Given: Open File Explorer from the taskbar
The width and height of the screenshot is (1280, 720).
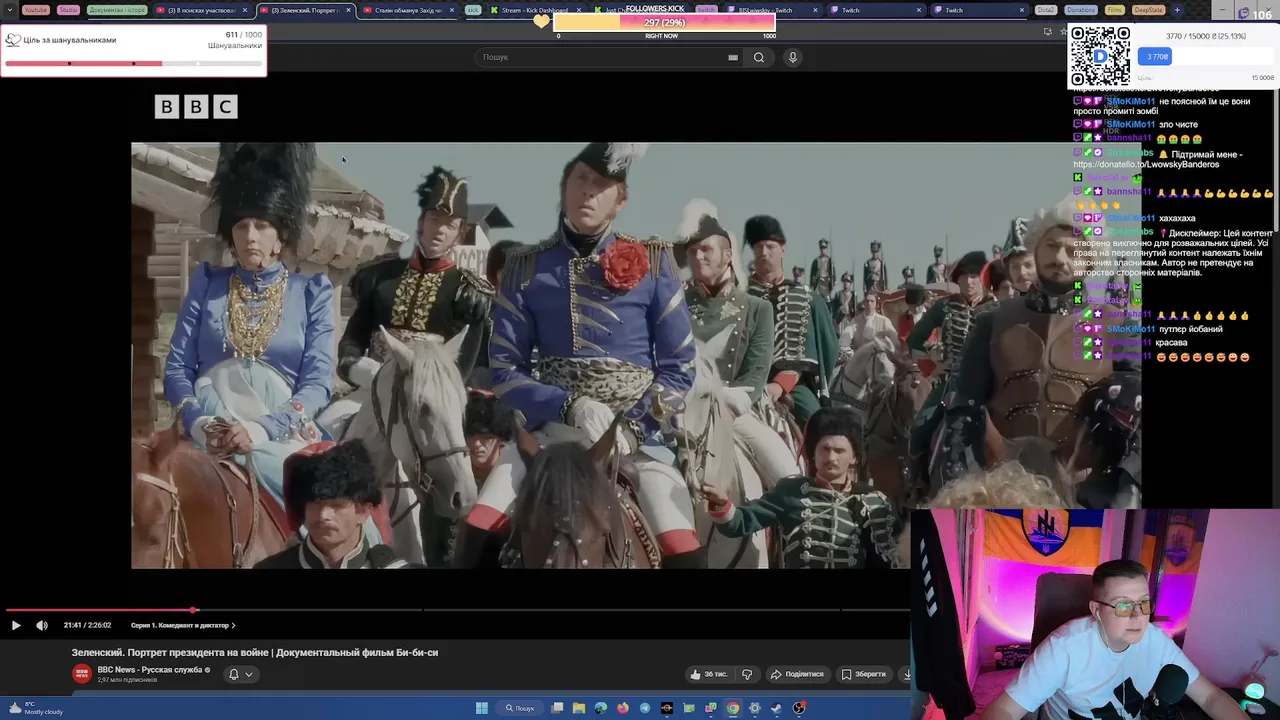Looking at the screenshot, I should pyautogui.click(x=579, y=708).
